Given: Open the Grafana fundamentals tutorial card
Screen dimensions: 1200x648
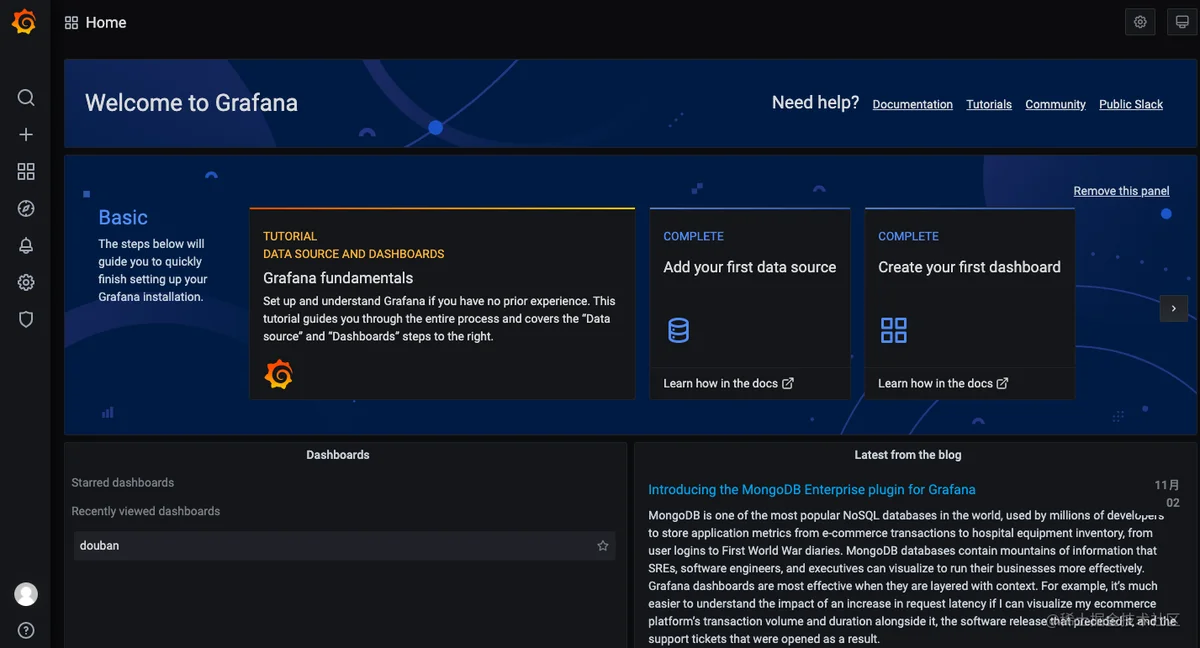Looking at the screenshot, I should [442, 304].
